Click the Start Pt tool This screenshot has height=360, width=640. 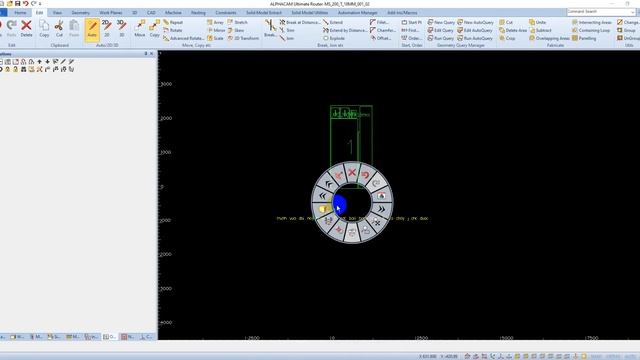(411, 22)
